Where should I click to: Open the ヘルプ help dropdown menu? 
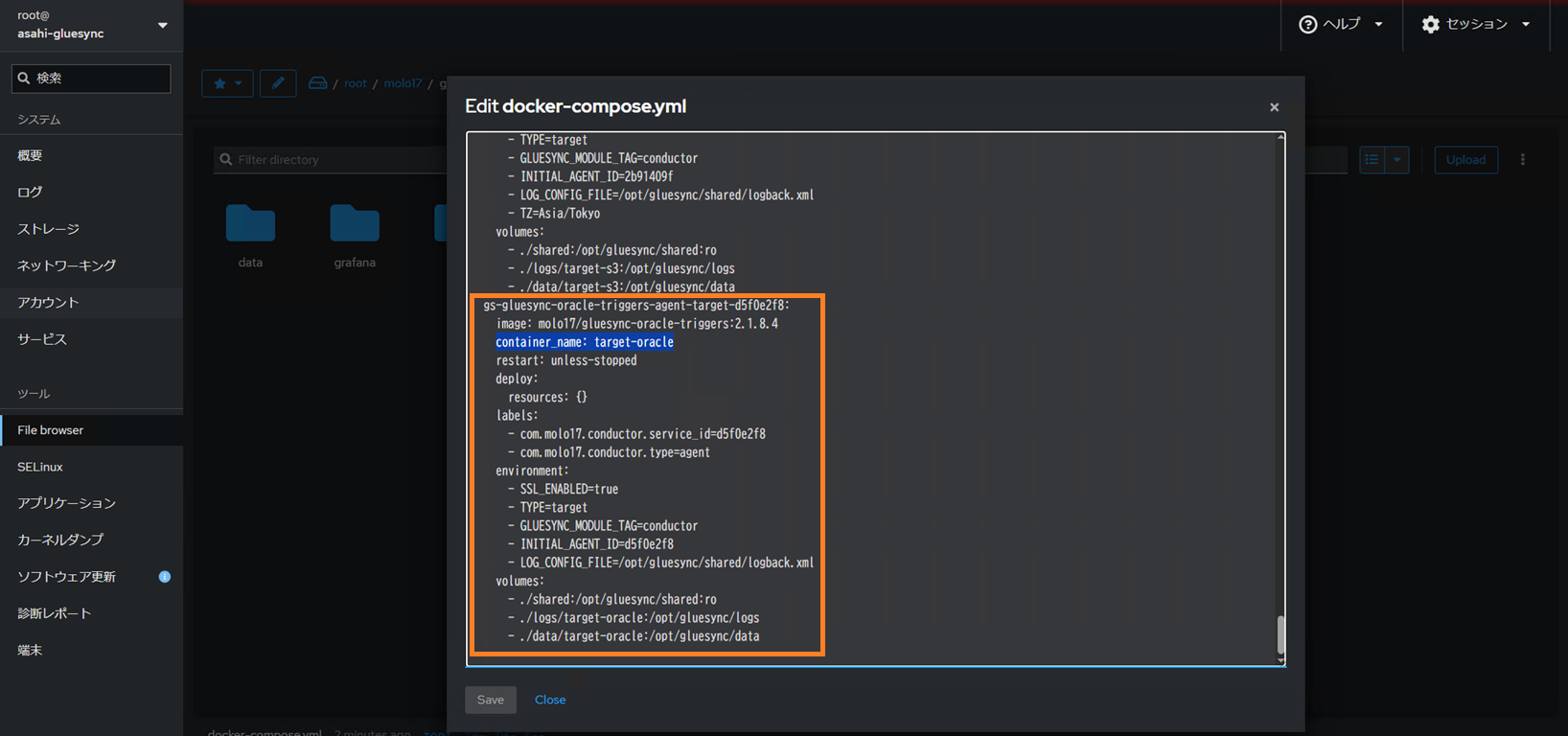pyautogui.click(x=1341, y=25)
